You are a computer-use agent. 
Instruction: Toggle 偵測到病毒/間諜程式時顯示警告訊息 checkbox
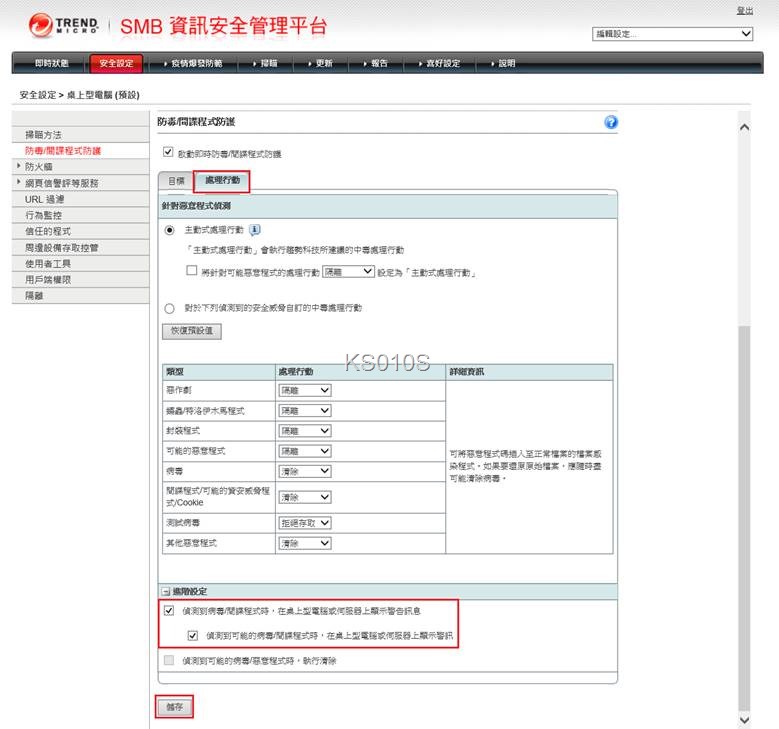[169, 611]
